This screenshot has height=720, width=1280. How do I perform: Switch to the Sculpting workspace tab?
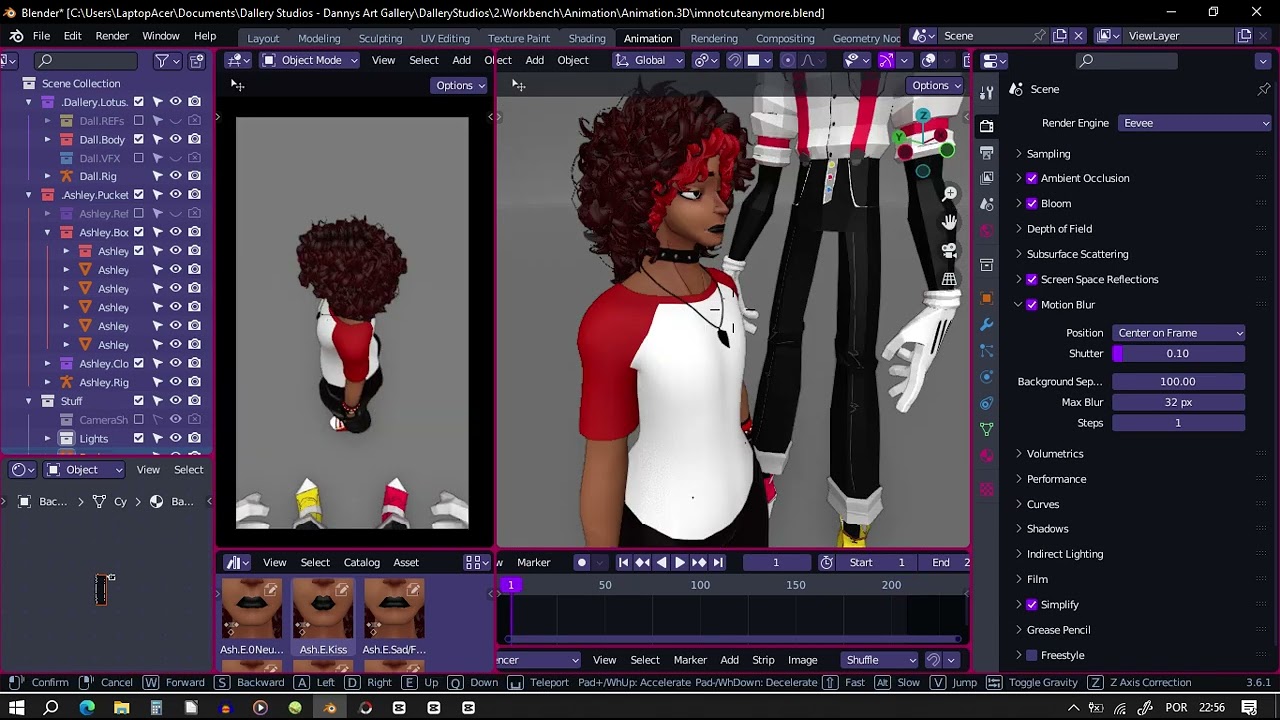pyautogui.click(x=380, y=38)
